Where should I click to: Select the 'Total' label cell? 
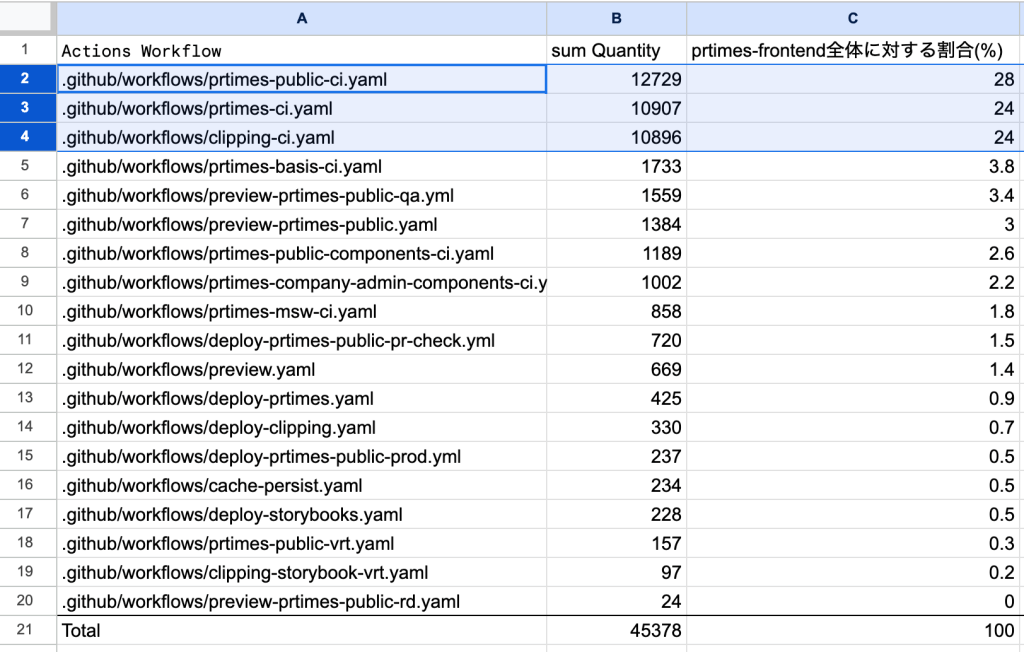tap(301, 631)
